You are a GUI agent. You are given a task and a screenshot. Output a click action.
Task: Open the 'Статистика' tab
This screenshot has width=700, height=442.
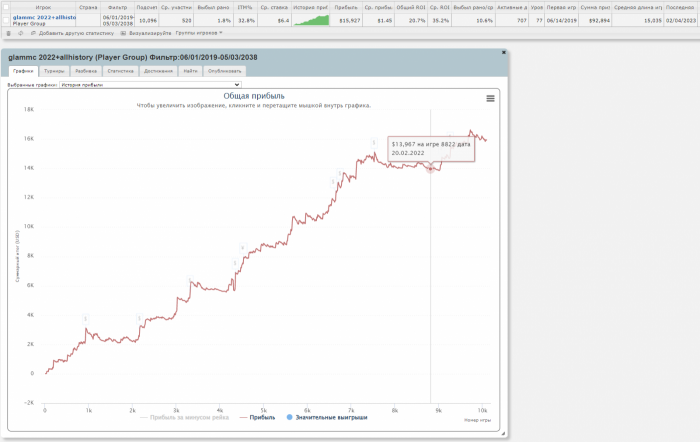click(121, 71)
